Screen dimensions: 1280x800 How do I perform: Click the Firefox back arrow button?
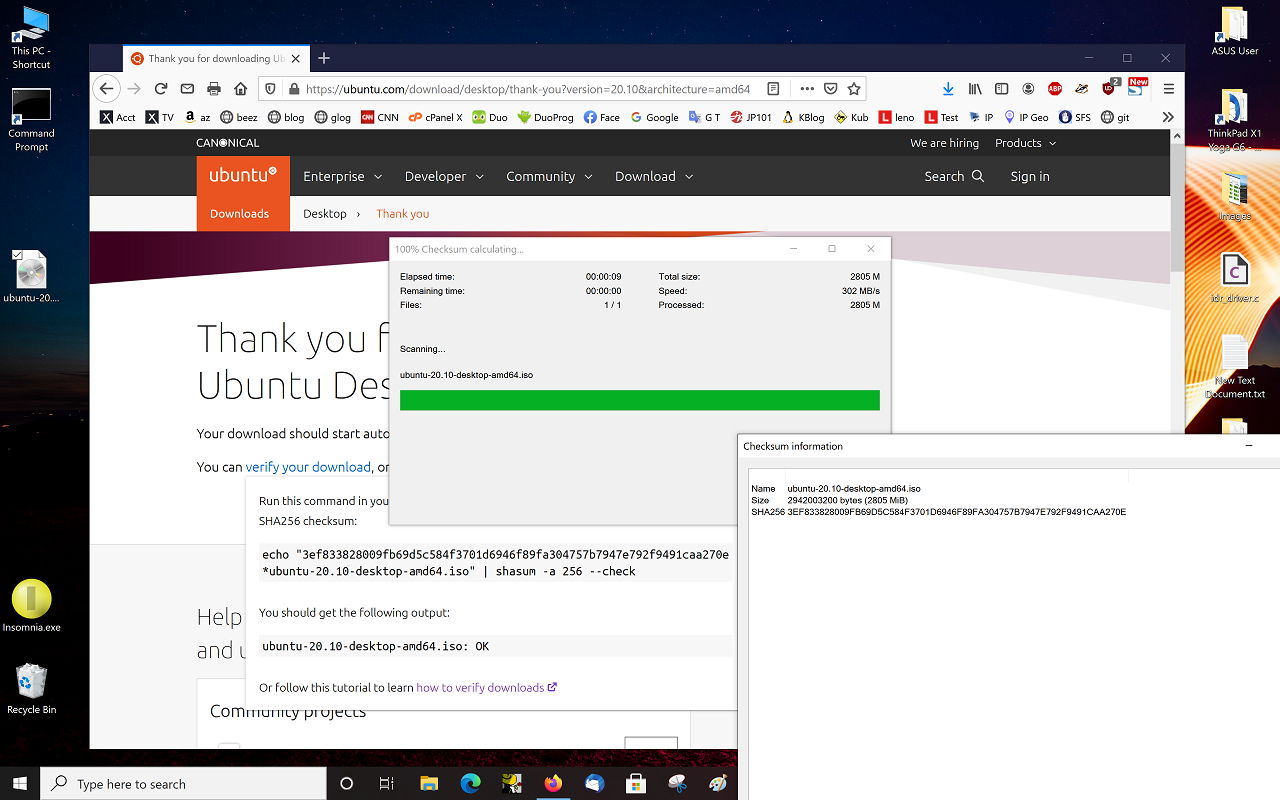(107, 89)
